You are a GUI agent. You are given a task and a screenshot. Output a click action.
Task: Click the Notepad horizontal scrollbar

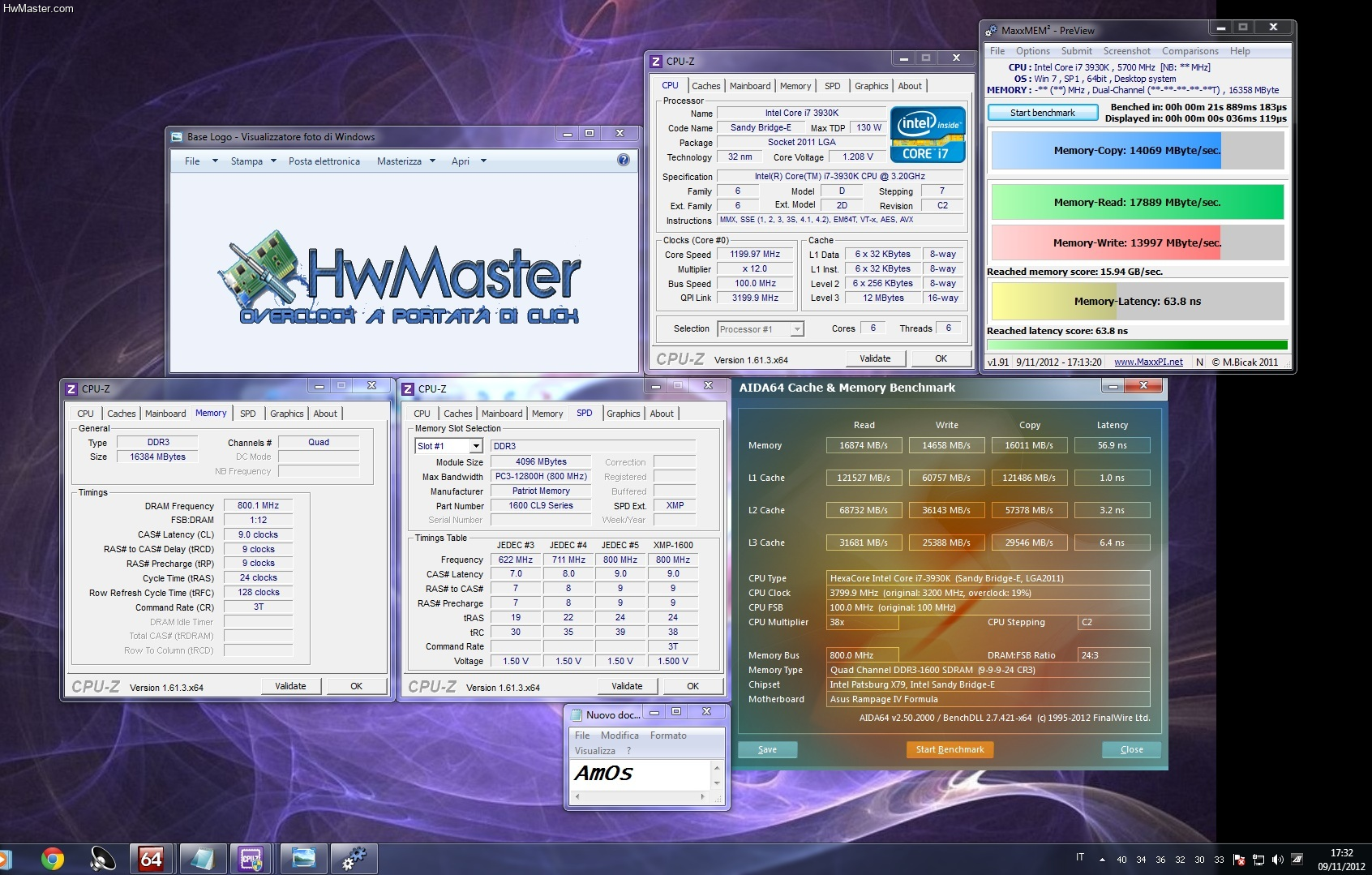pyautogui.click(x=641, y=797)
